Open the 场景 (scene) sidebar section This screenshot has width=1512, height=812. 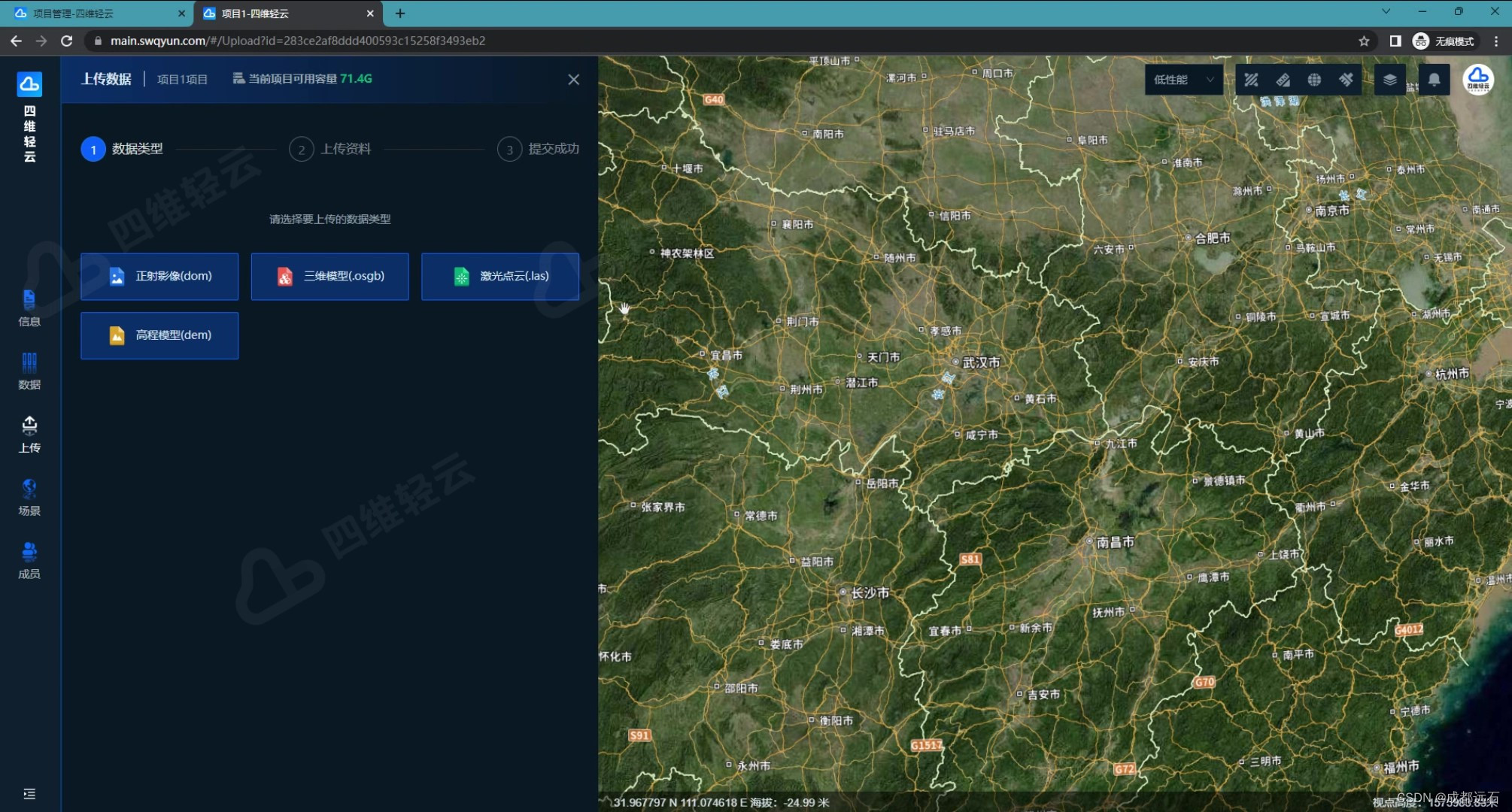point(29,498)
